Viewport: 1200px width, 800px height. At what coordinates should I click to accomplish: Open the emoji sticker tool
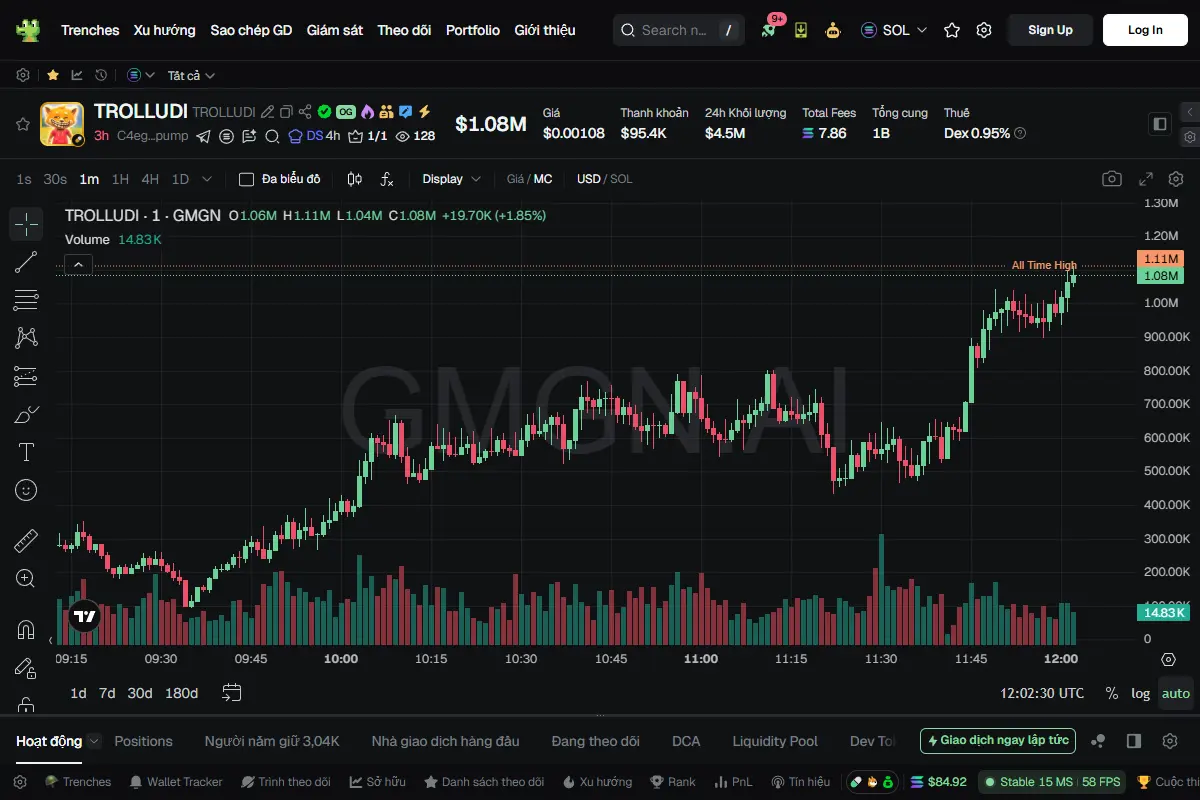pos(26,490)
